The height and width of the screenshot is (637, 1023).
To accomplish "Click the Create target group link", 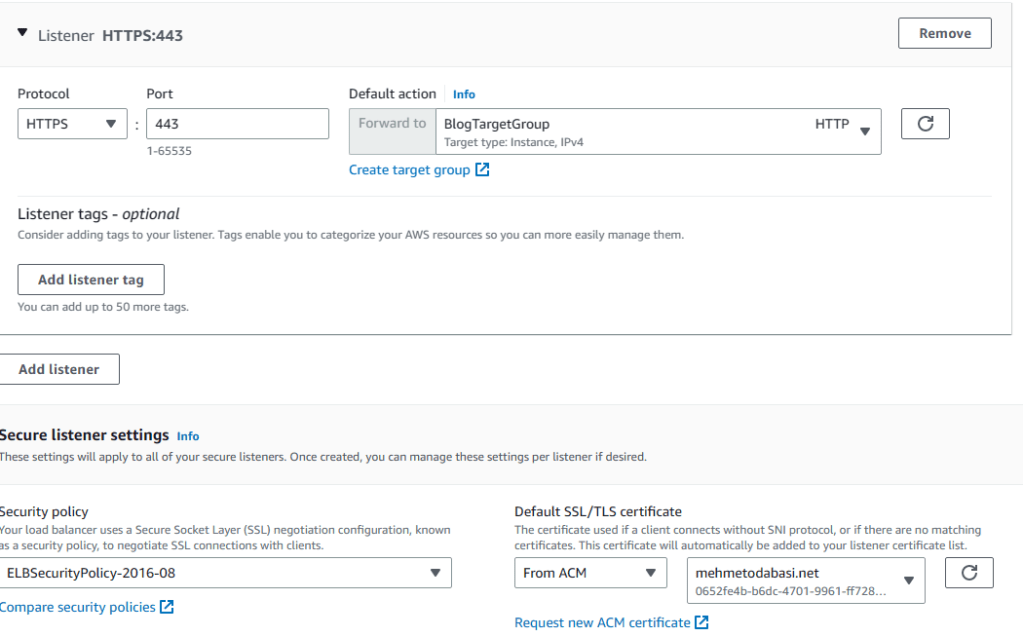I will point(409,170).
